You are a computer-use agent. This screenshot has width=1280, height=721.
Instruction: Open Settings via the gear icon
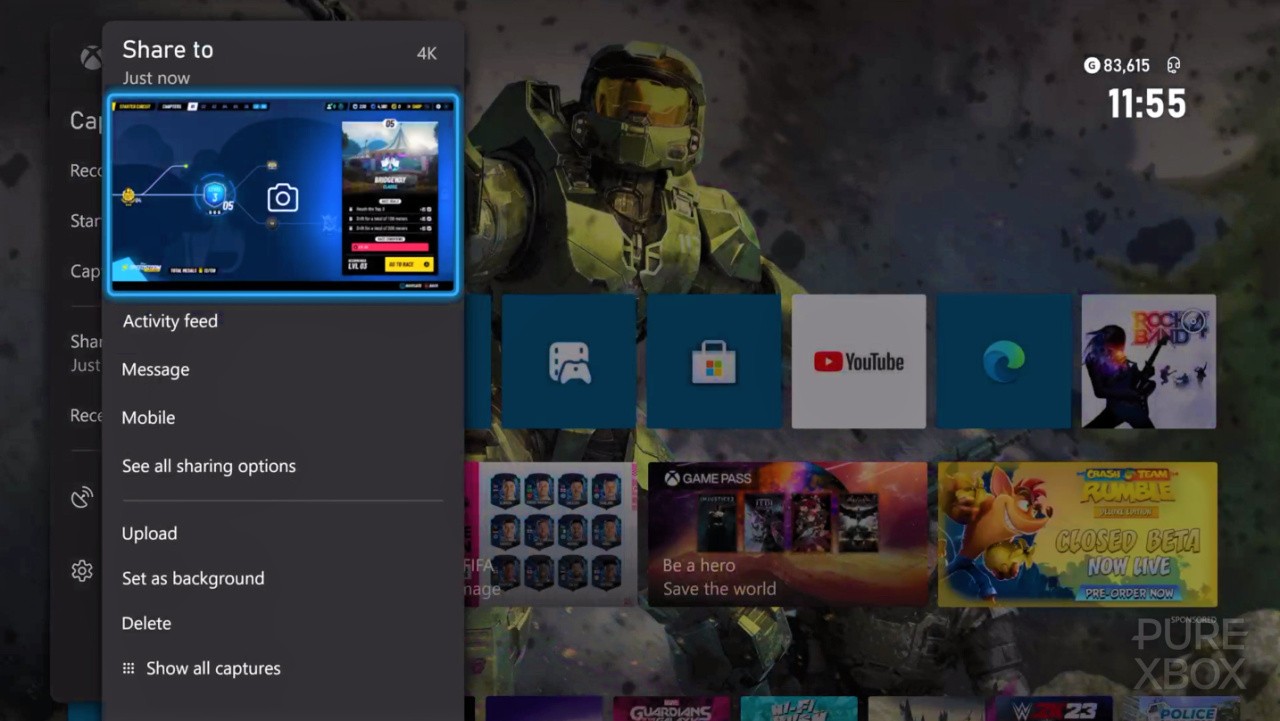(82, 570)
